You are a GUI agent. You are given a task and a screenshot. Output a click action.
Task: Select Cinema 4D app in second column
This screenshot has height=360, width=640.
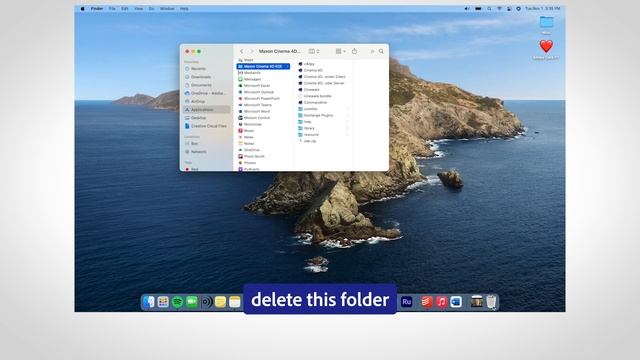(313, 70)
